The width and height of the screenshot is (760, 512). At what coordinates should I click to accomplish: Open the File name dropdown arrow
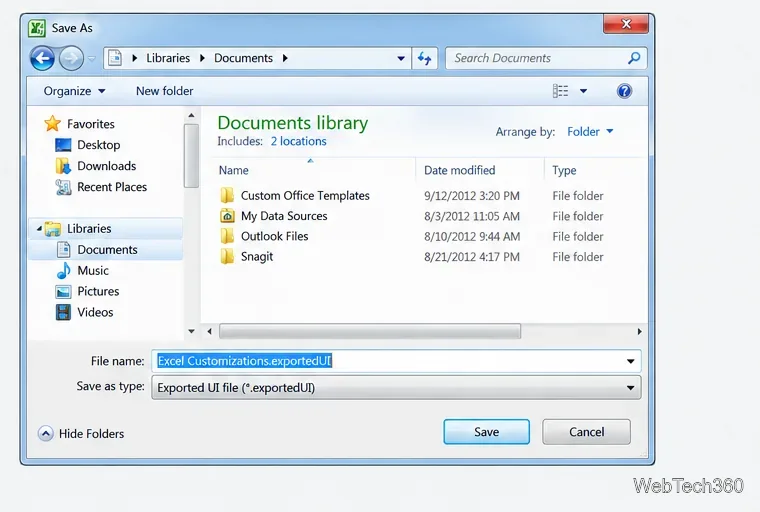[630, 361]
